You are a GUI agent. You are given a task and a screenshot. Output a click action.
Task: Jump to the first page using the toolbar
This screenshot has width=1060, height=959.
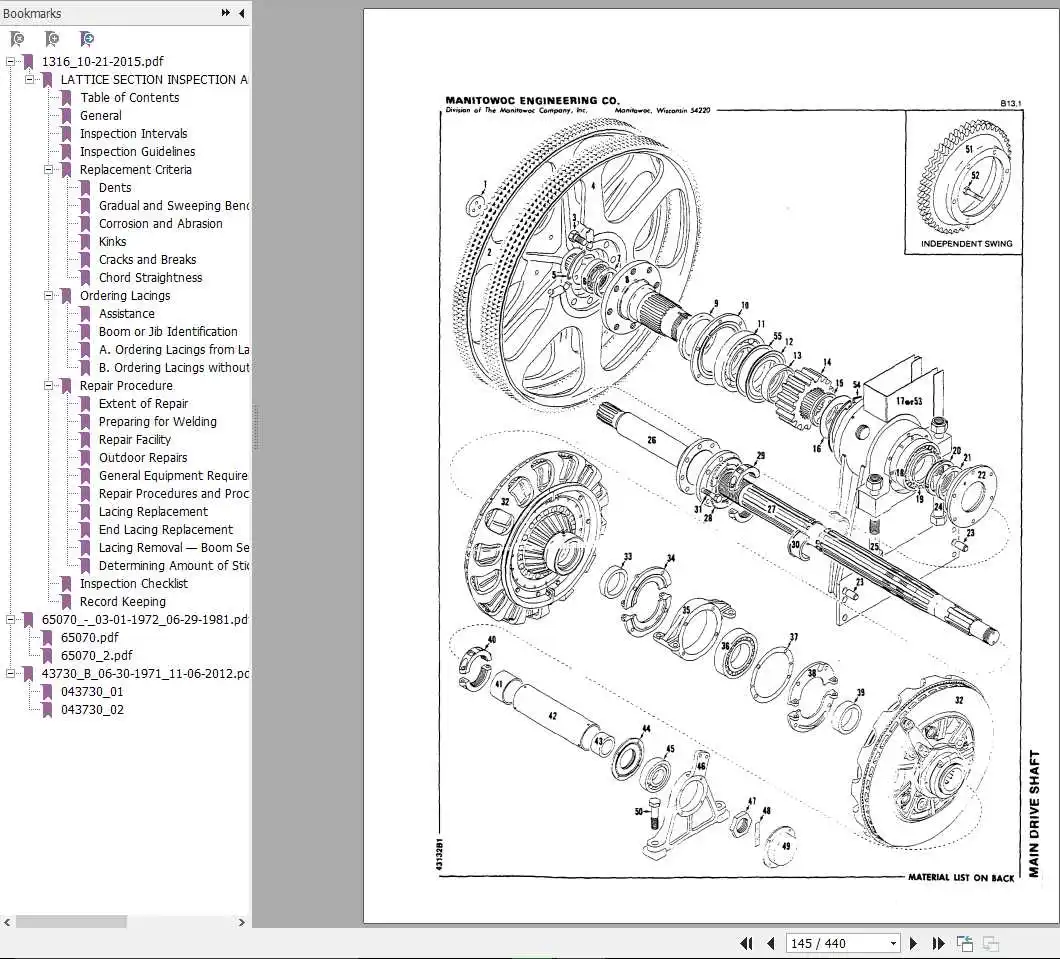746,943
